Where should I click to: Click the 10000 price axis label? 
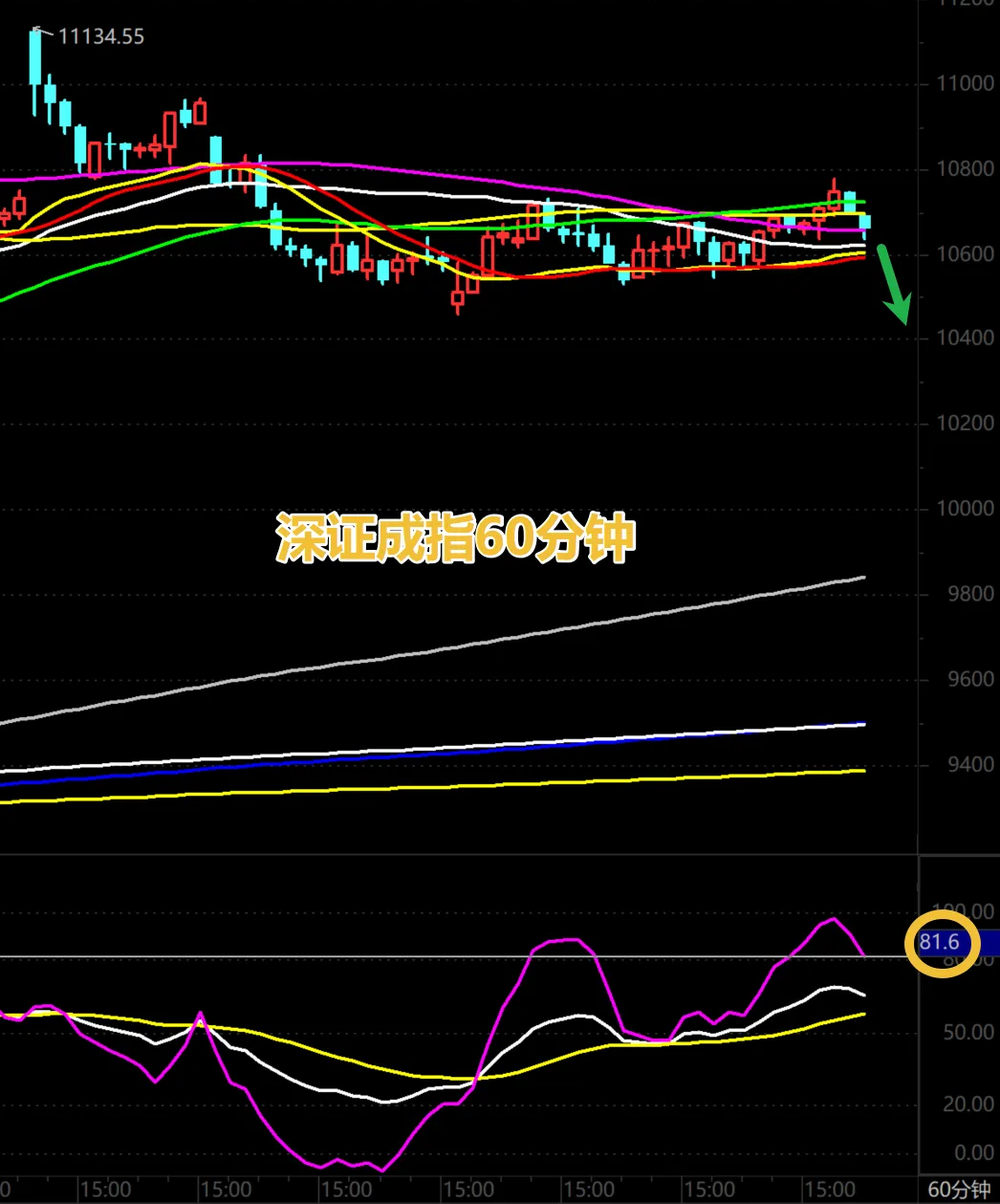point(965,509)
